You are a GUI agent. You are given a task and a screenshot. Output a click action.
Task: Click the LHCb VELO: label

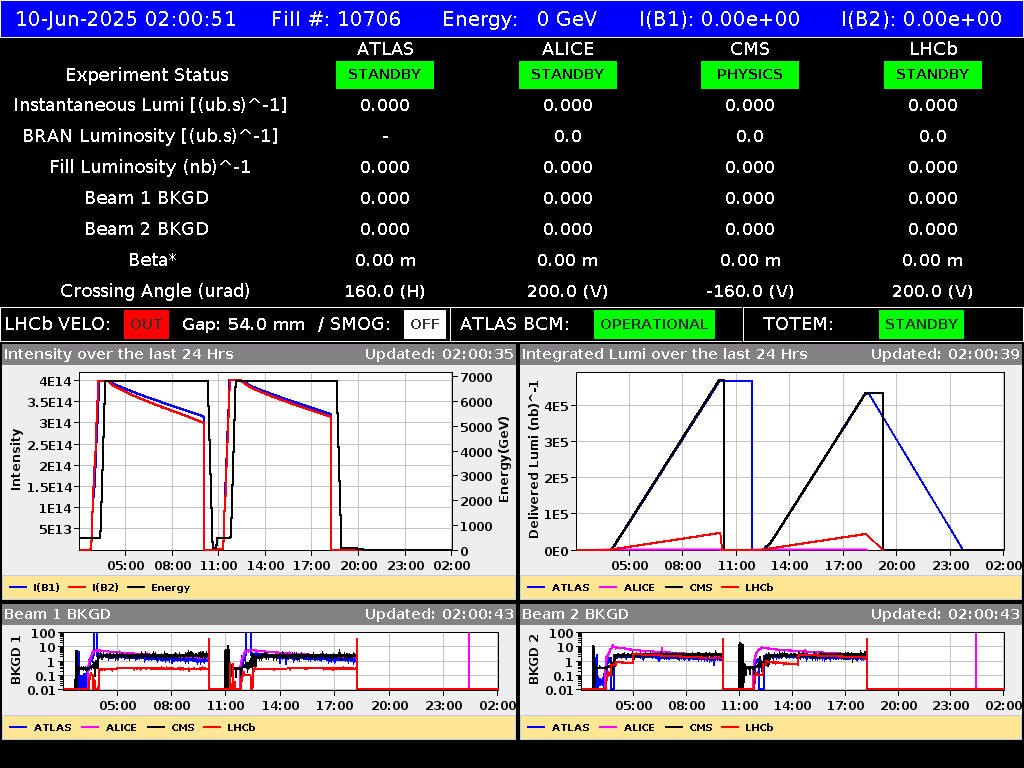point(59,325)
